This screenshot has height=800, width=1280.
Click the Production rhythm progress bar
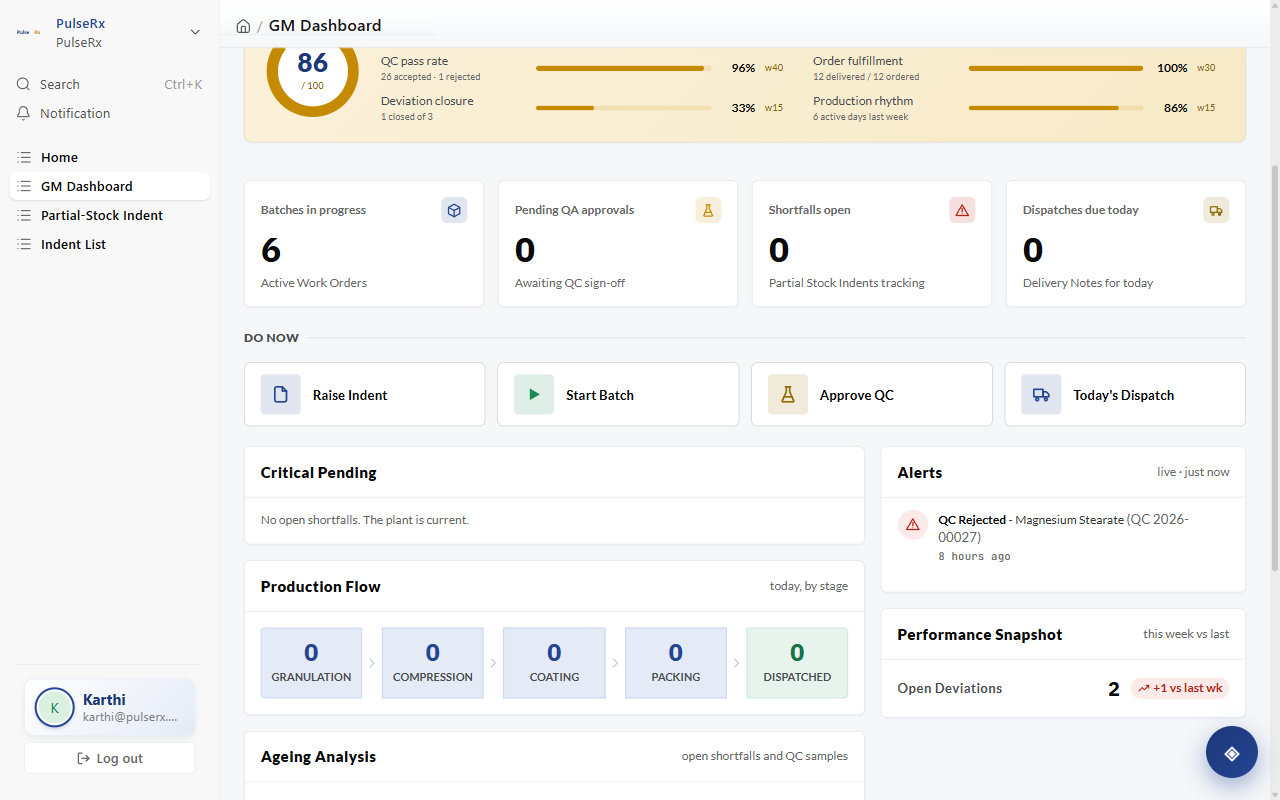pos(1056,108)
